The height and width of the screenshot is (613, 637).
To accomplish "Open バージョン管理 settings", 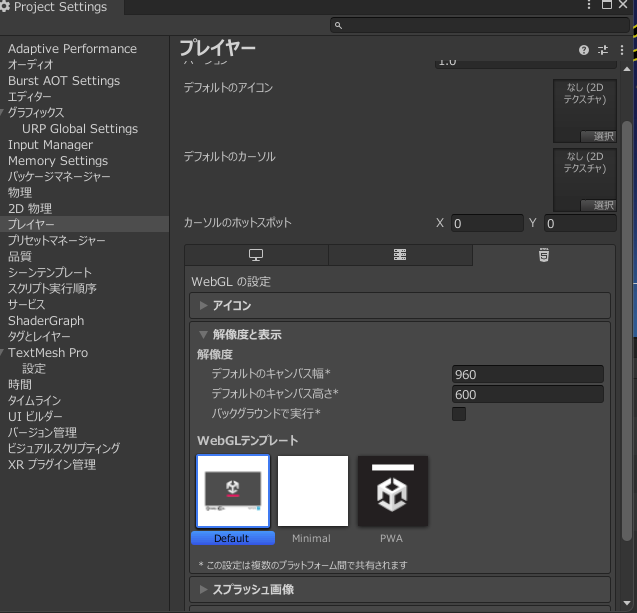I will coord(42,432).
